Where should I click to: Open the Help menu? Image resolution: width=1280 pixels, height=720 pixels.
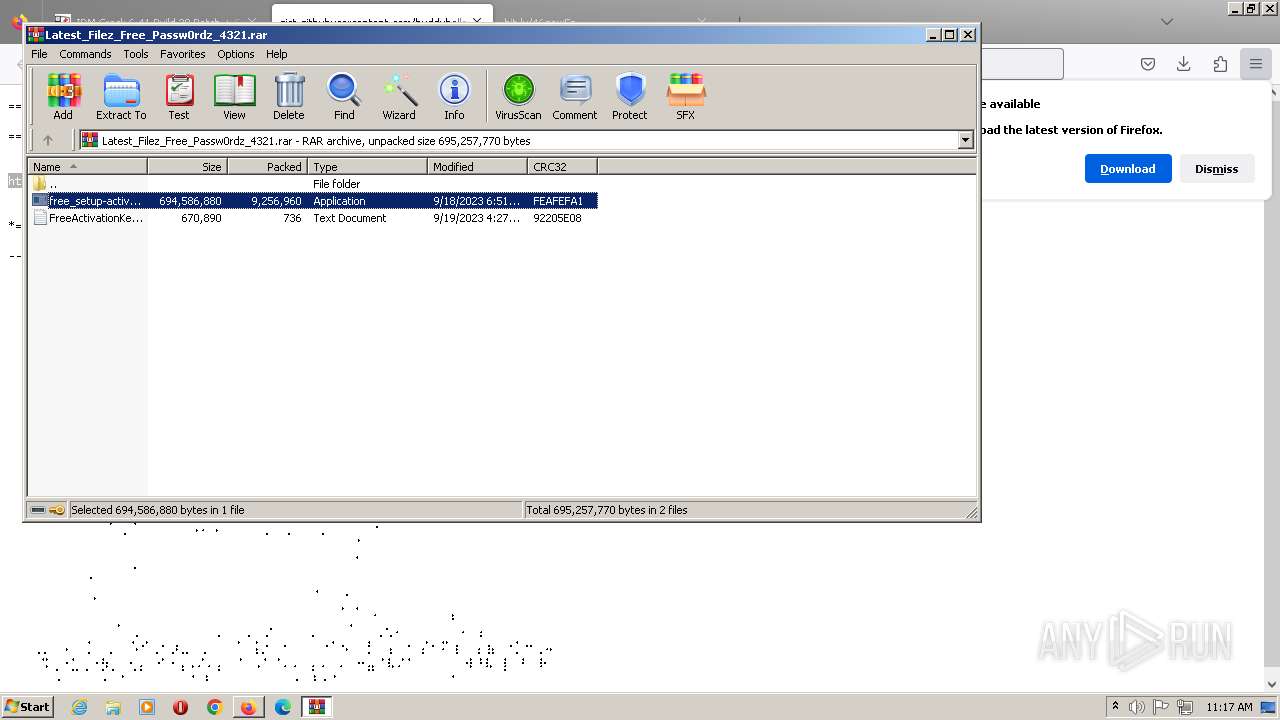click(x=277, y=54)
